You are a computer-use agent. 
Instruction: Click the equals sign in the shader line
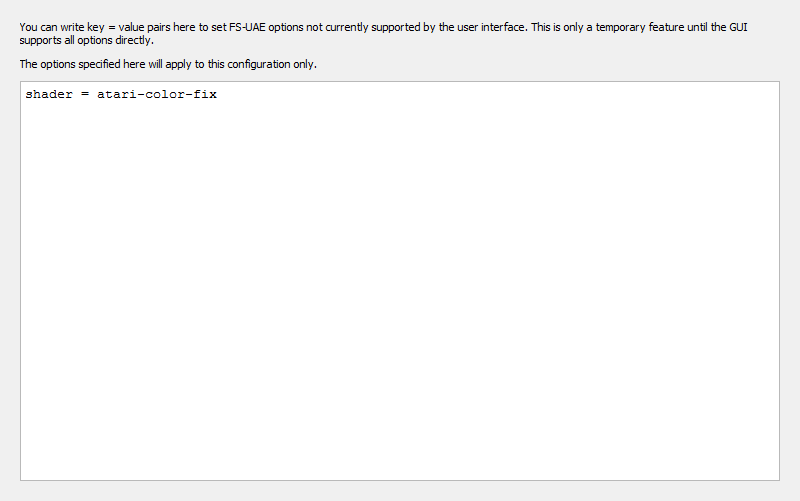(85, 94)
